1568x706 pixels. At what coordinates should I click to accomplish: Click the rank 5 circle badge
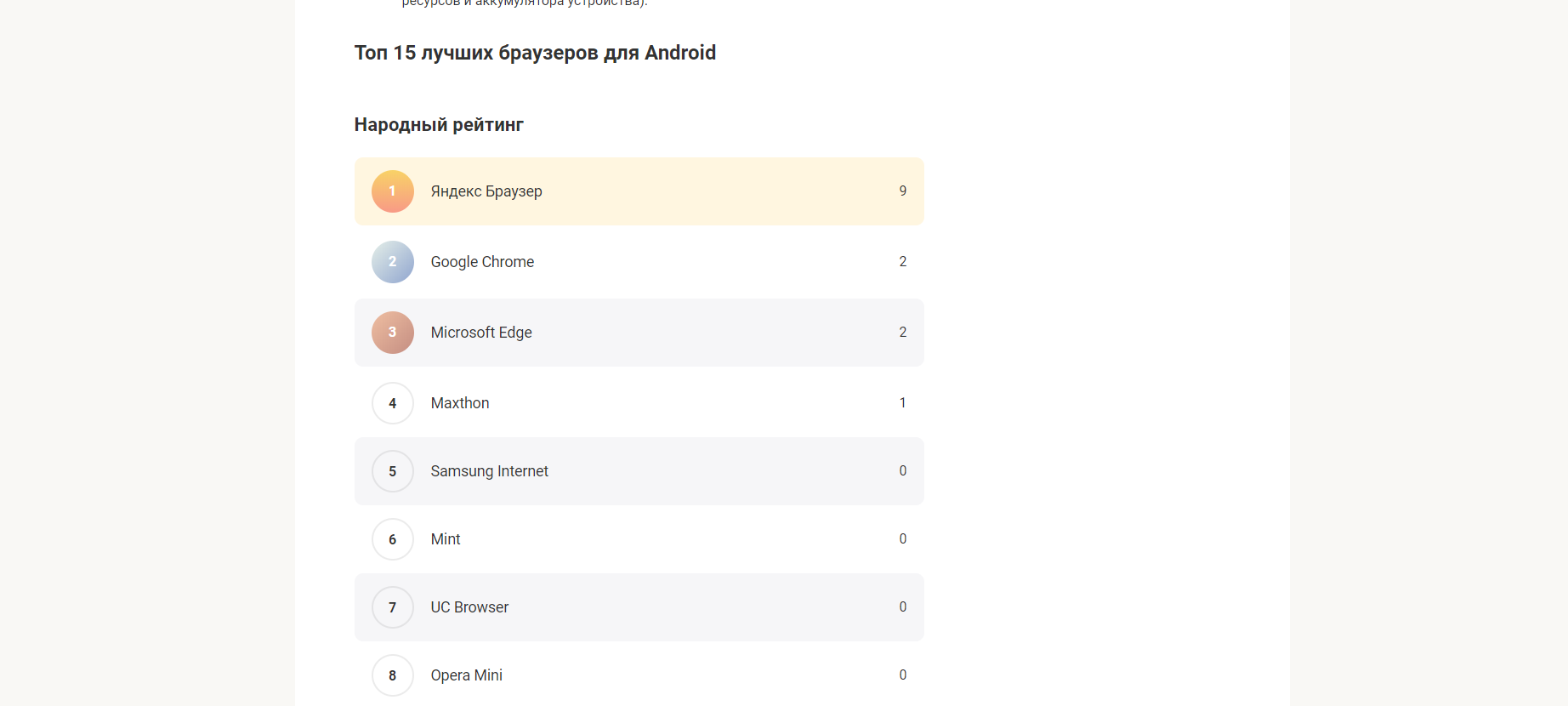(392, 471)
